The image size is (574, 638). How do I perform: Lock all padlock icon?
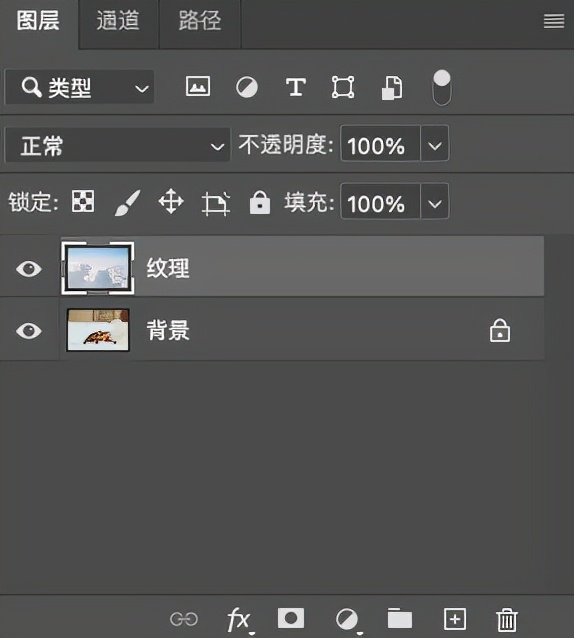coord(260,202)
